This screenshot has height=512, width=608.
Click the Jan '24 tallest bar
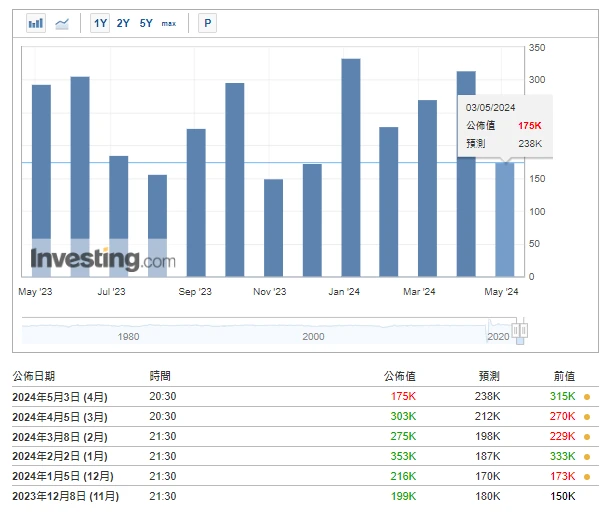point(351,168)
